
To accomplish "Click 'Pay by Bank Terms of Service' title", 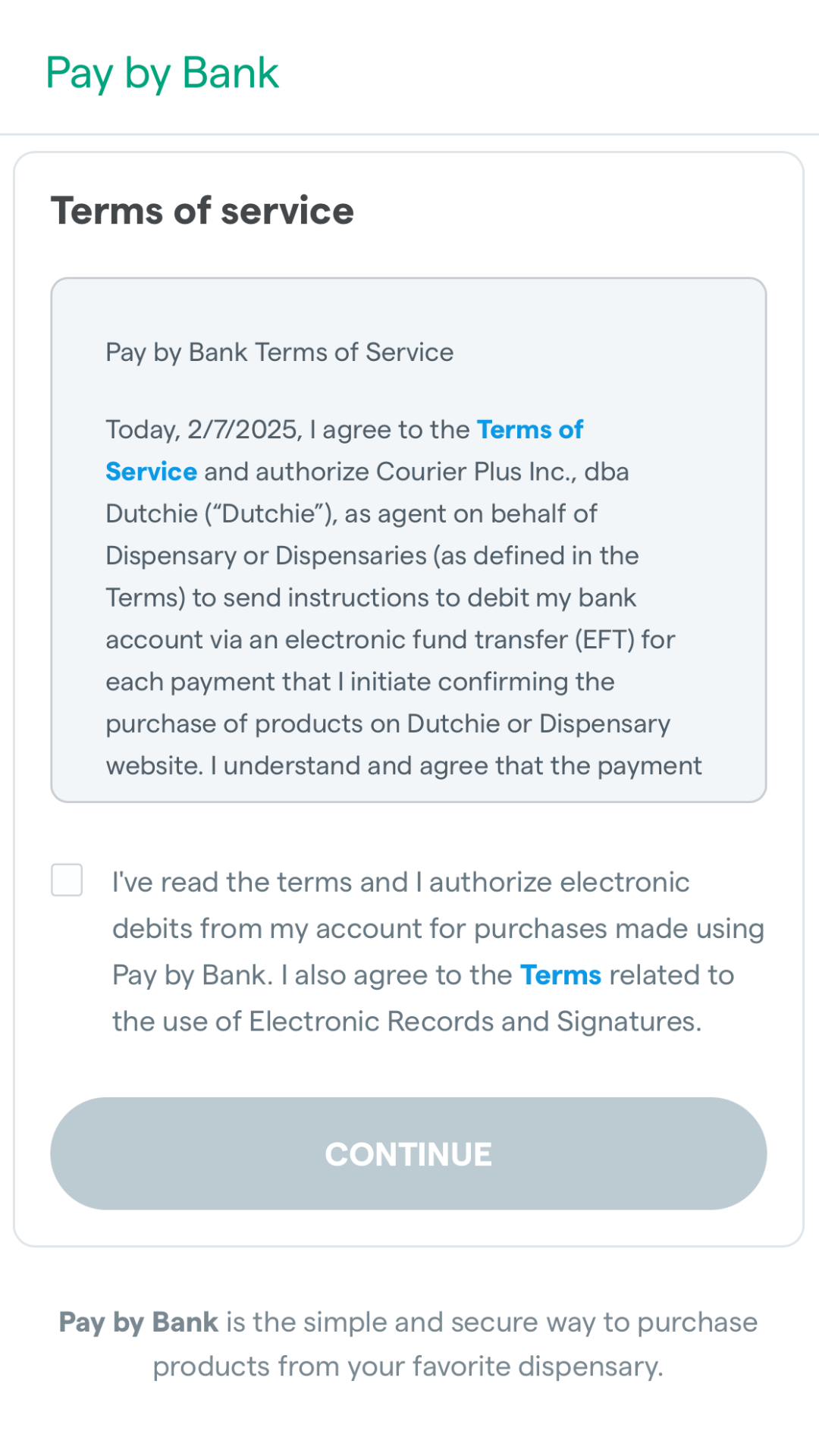I will tap(280, 353).
